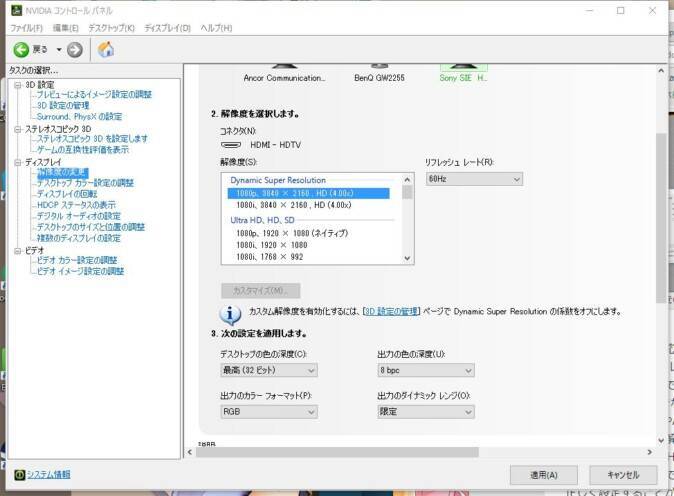Open the 編集(E) menu
Viewport: 674px width, 496px height.
[65, 28]
